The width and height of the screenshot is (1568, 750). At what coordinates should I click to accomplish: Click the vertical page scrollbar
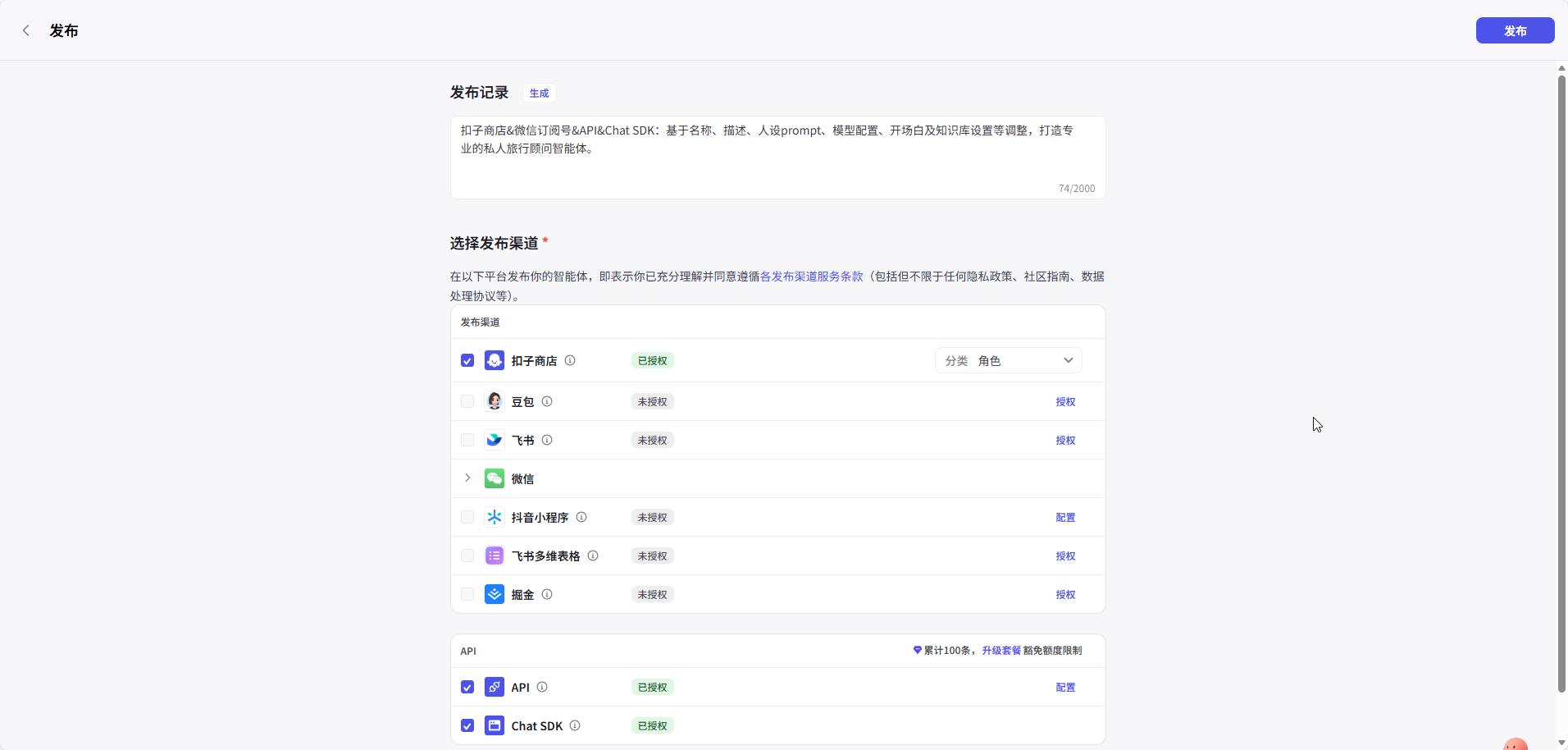point(1561,384)
